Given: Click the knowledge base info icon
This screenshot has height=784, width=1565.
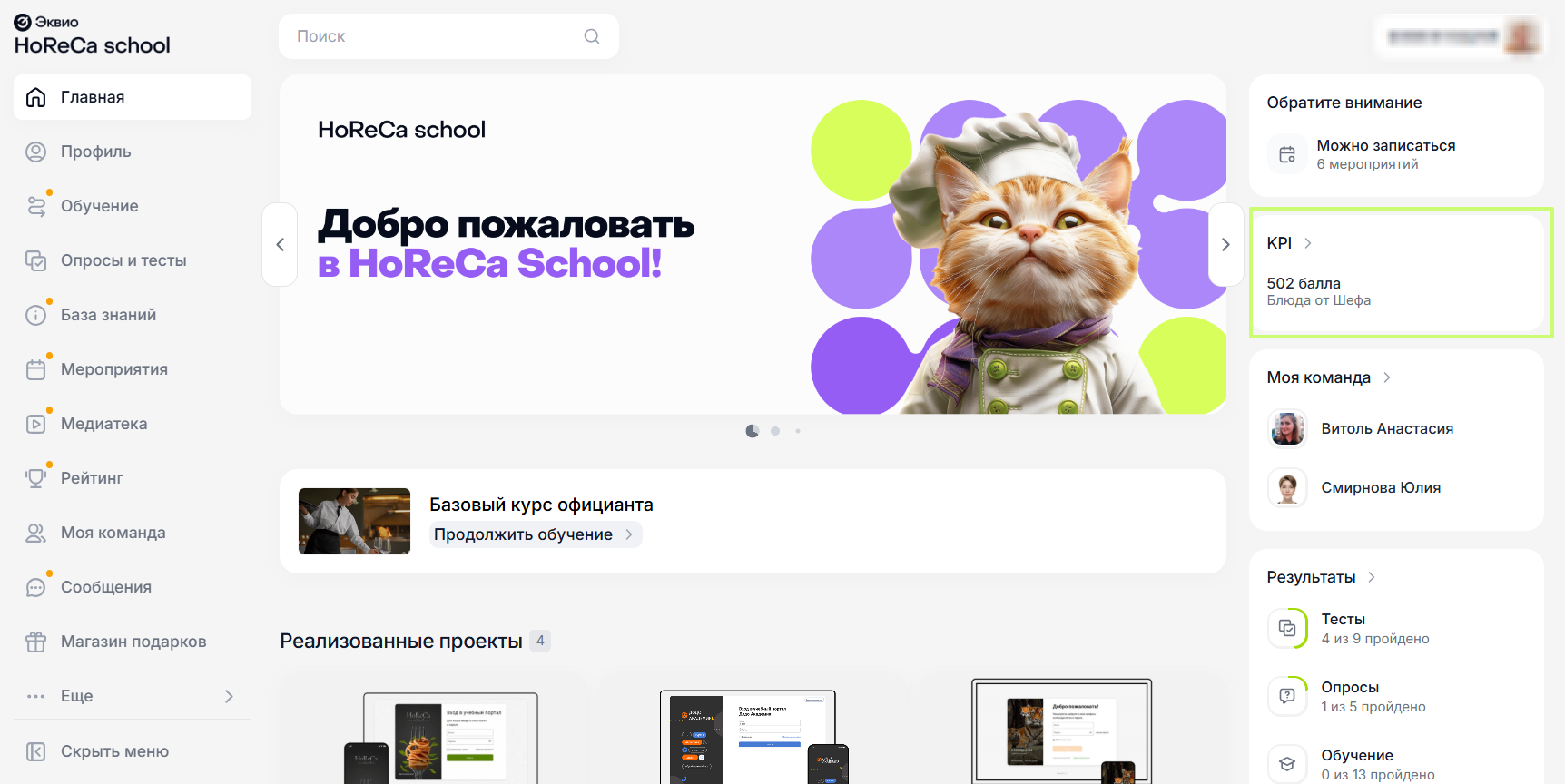Looking at the screenshot, I should click(35, 315).
